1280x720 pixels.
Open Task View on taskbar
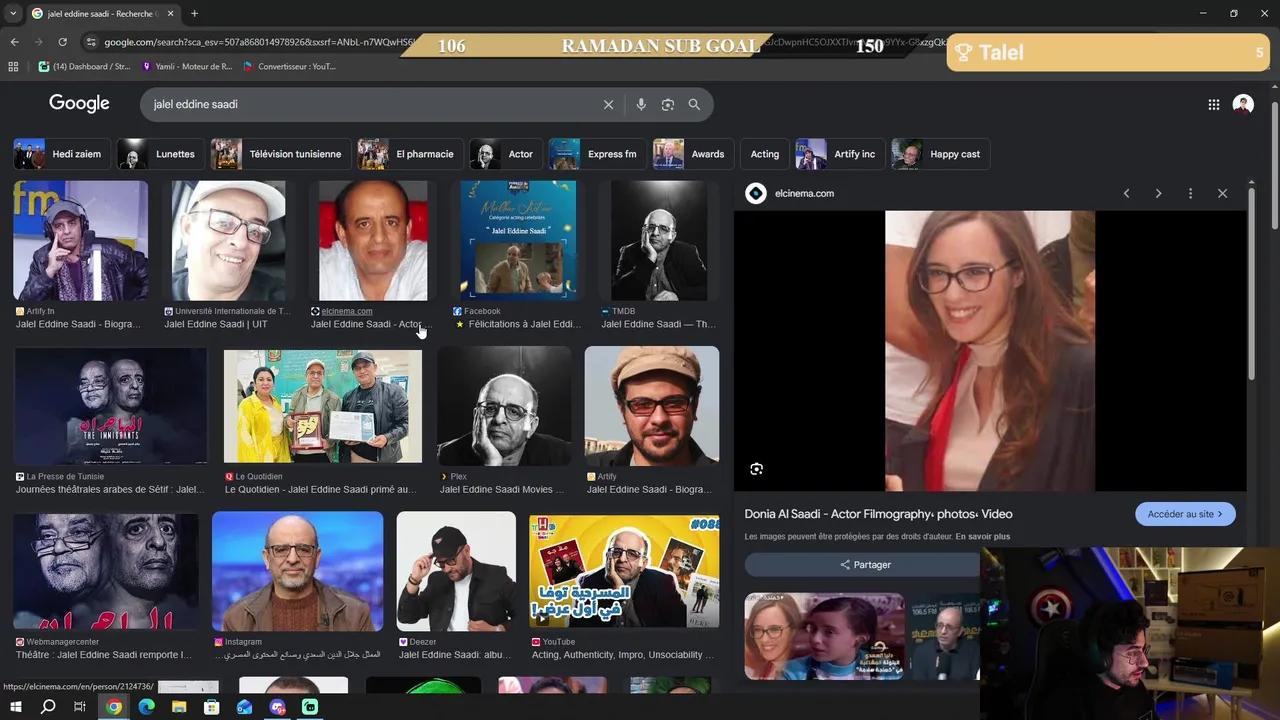point(80,707)
